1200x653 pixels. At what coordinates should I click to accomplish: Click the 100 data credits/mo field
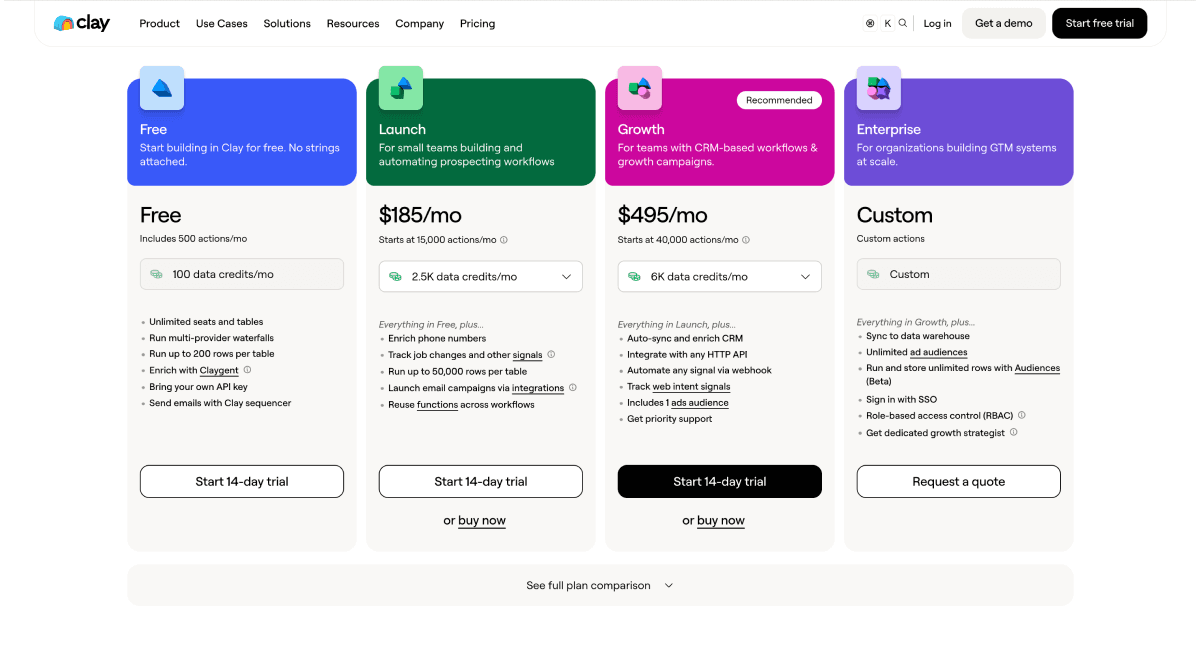pyautogui.click(x=242, y=274)
